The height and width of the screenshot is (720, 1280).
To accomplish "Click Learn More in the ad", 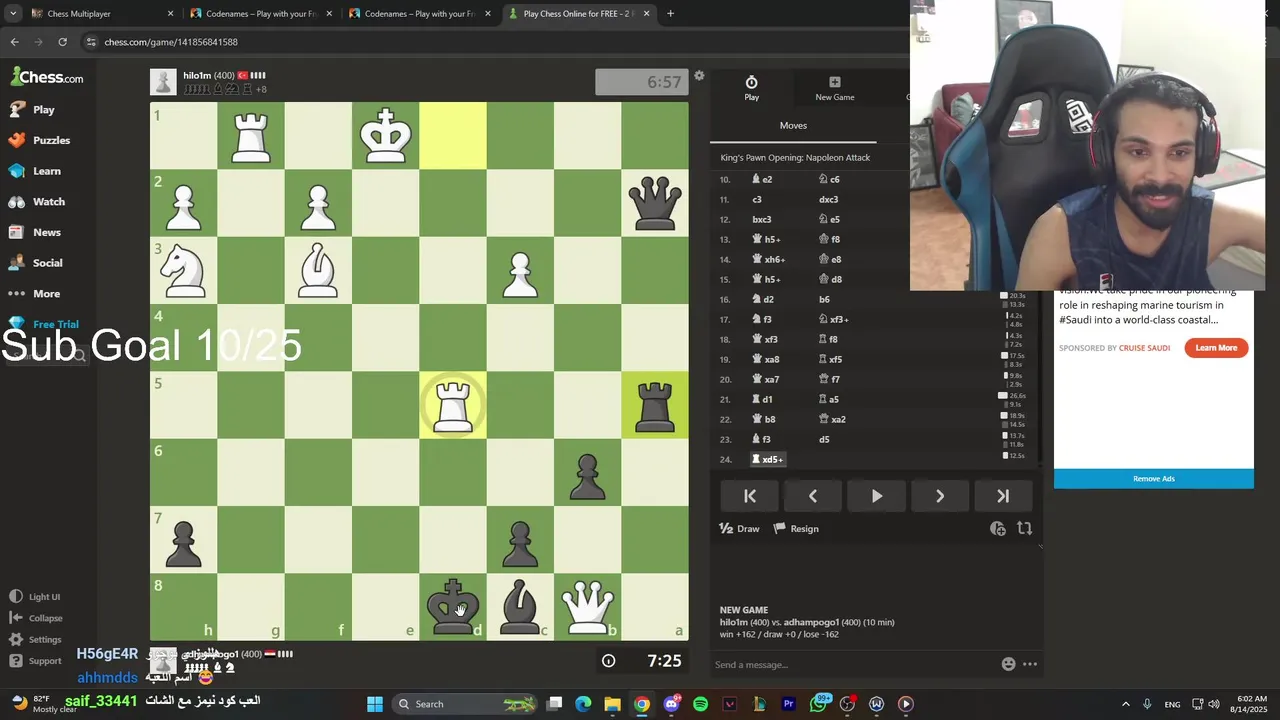I will 1216,348.
